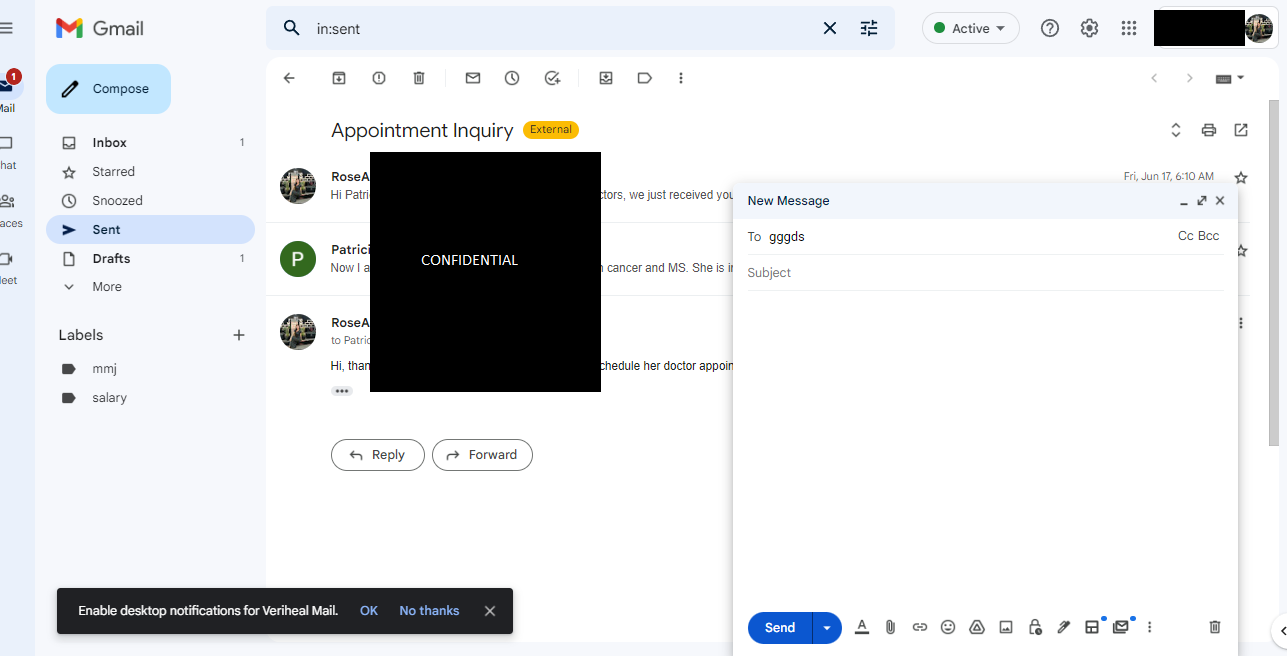Dismiss the desktop notifications banner

pos(490,611)
